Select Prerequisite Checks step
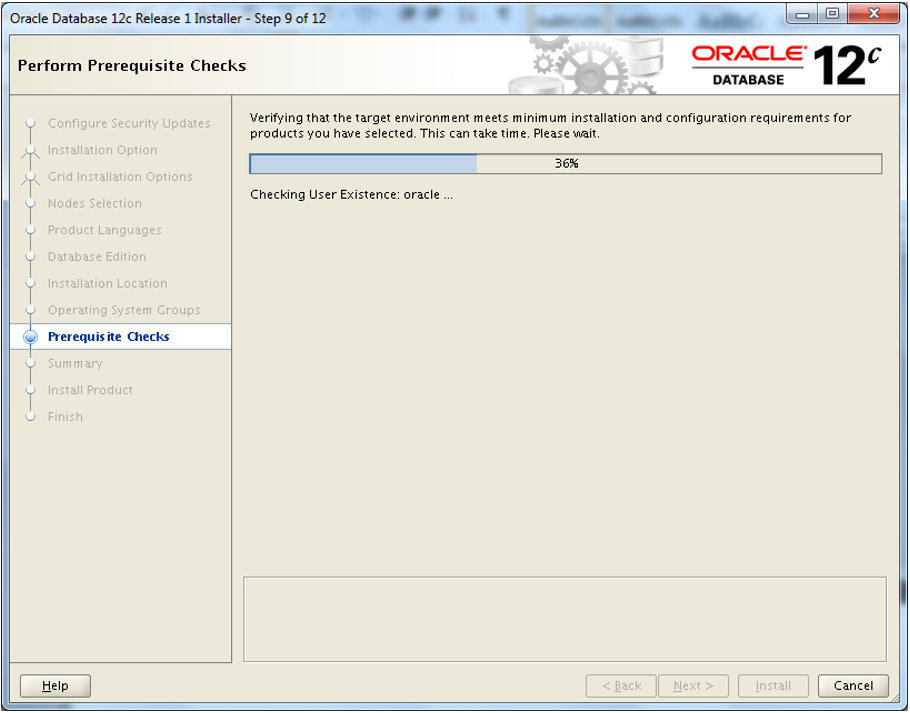The height and width of the screenshot is (713, 910). [109, 336]
